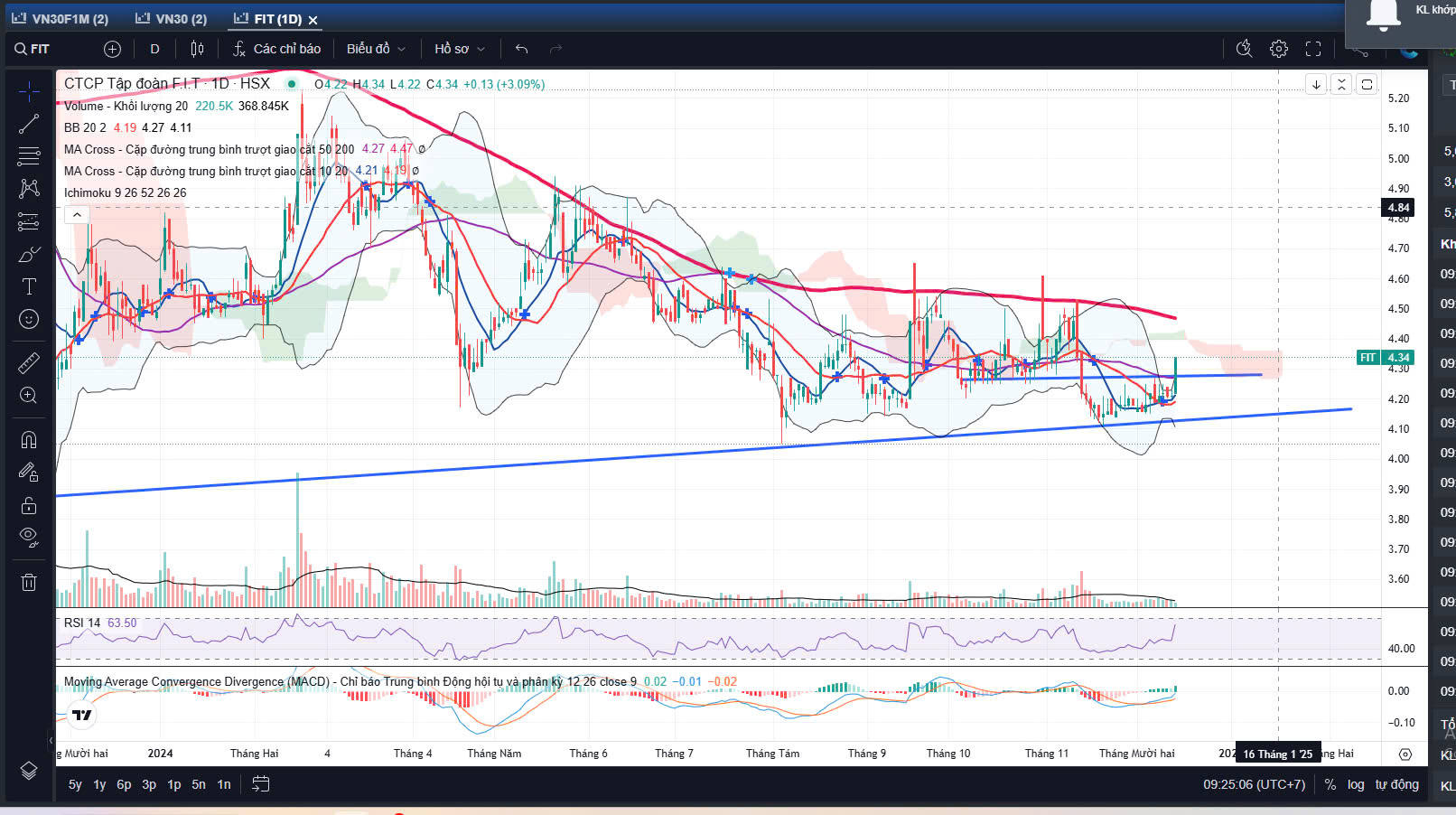Activate the zoom in tool
The image size is (1456, 815).
pyautogui.click(x=29, y=395)
